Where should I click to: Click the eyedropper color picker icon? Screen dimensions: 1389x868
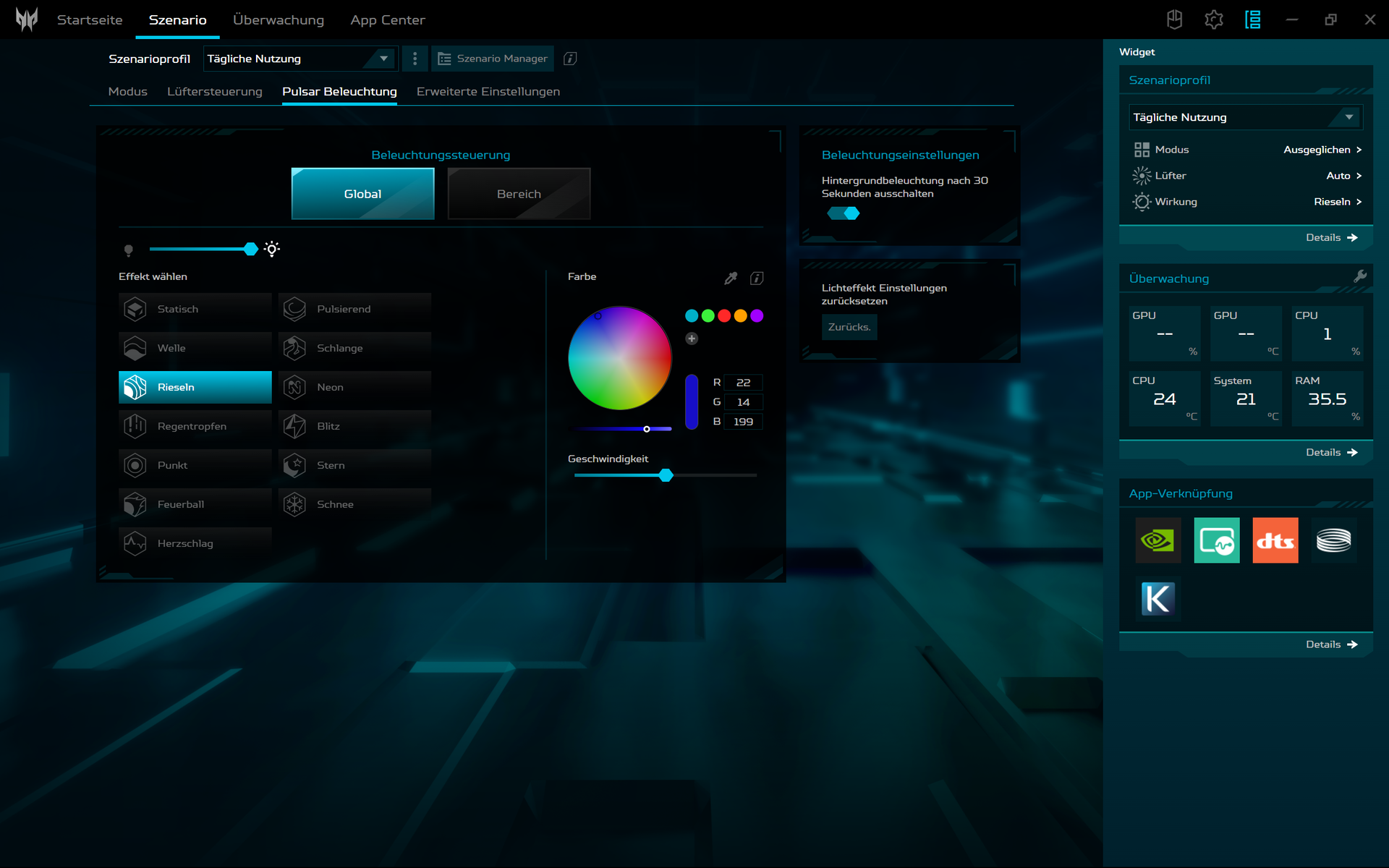pyautogui.click(x=731, y=278)
